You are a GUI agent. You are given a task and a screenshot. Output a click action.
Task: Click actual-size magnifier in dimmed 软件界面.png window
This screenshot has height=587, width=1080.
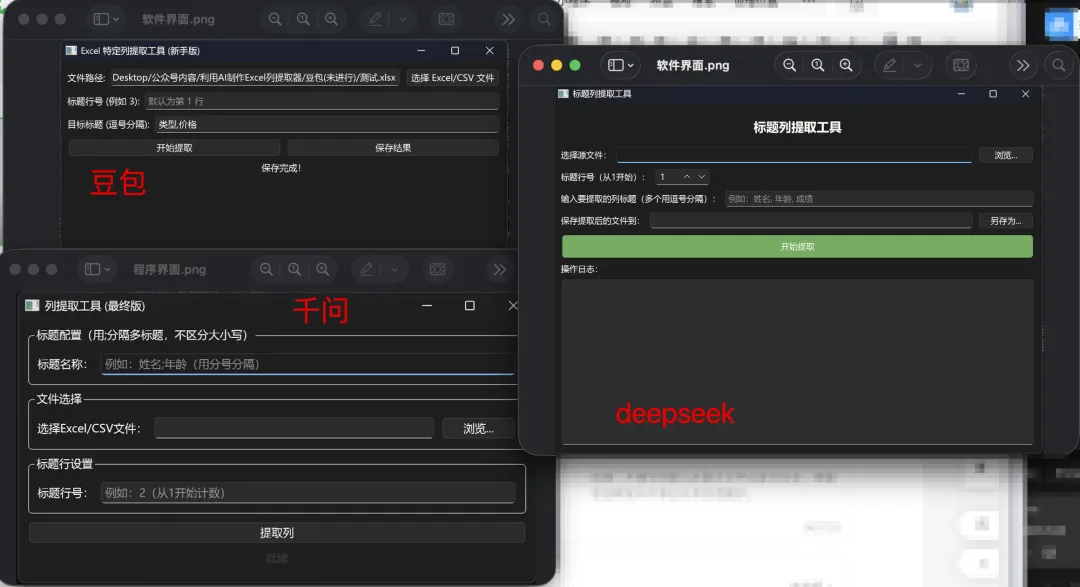click(303, 19)
